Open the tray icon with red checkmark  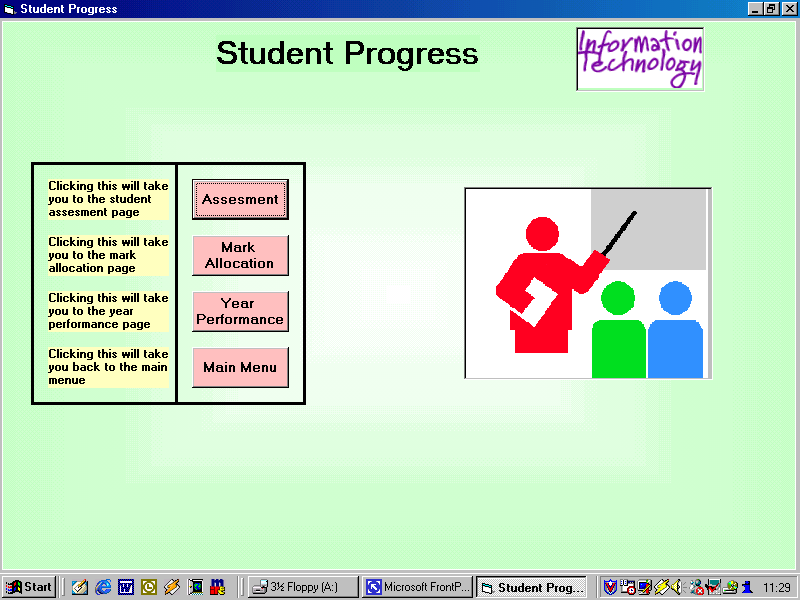[x=713, y=588]
